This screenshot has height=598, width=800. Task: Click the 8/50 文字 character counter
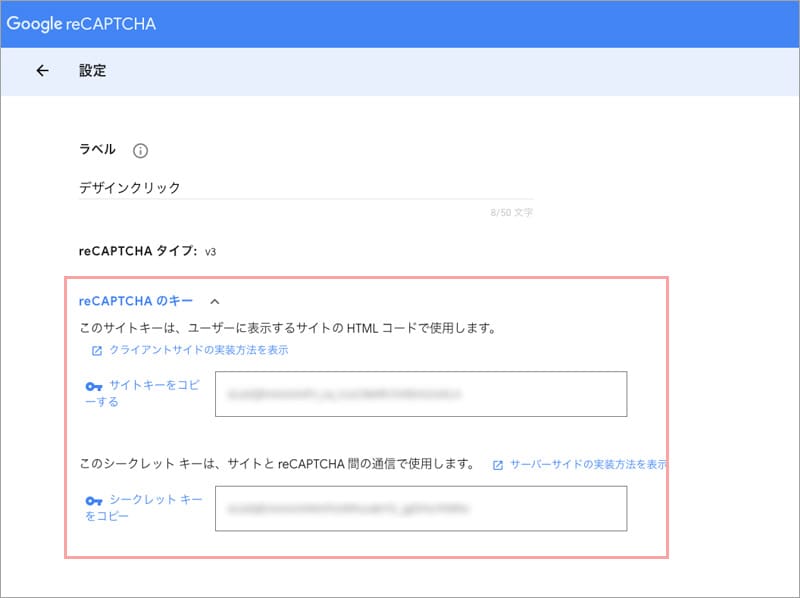pos(511,212)
